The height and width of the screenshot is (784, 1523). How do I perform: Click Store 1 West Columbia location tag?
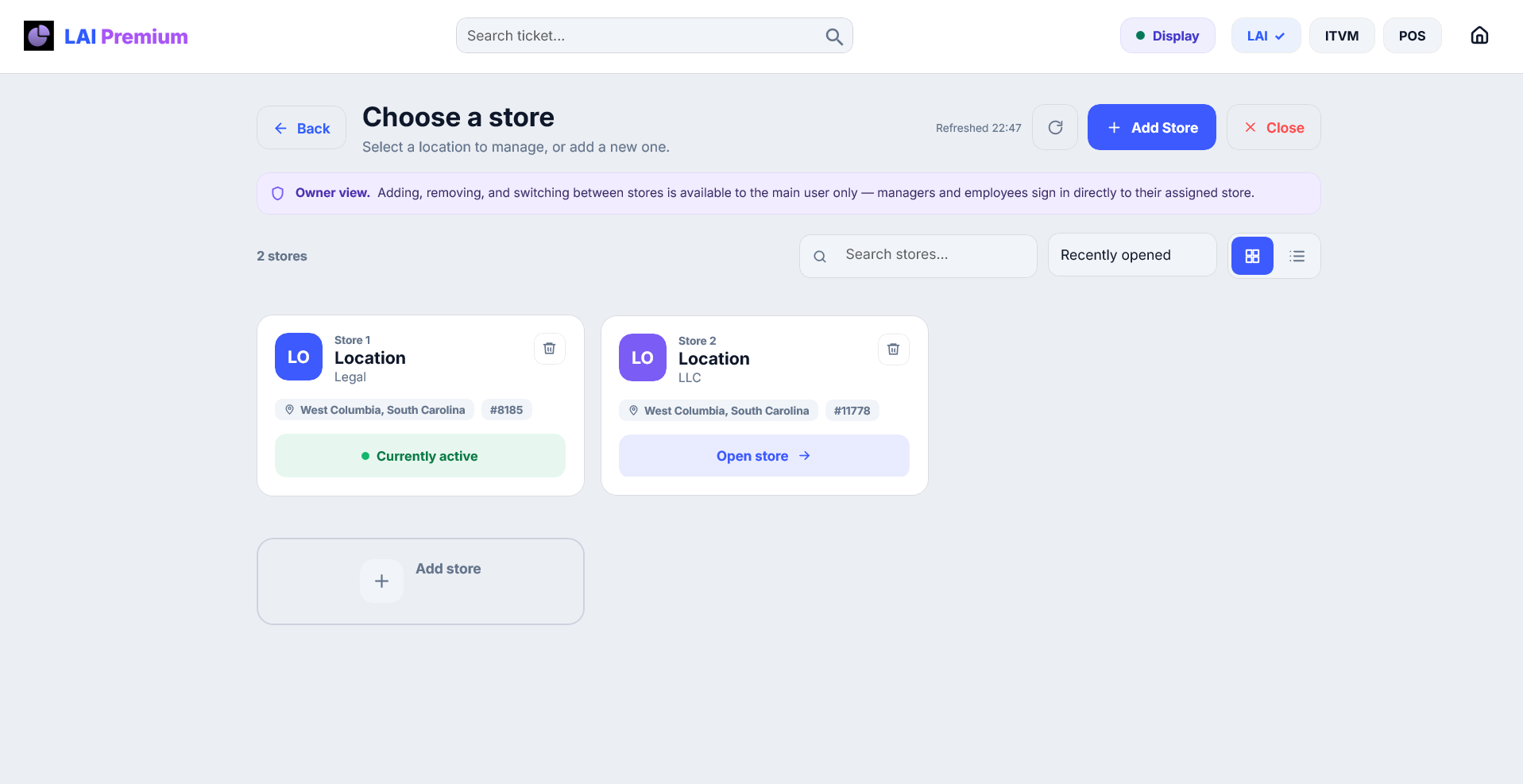[x=374, y=410]
